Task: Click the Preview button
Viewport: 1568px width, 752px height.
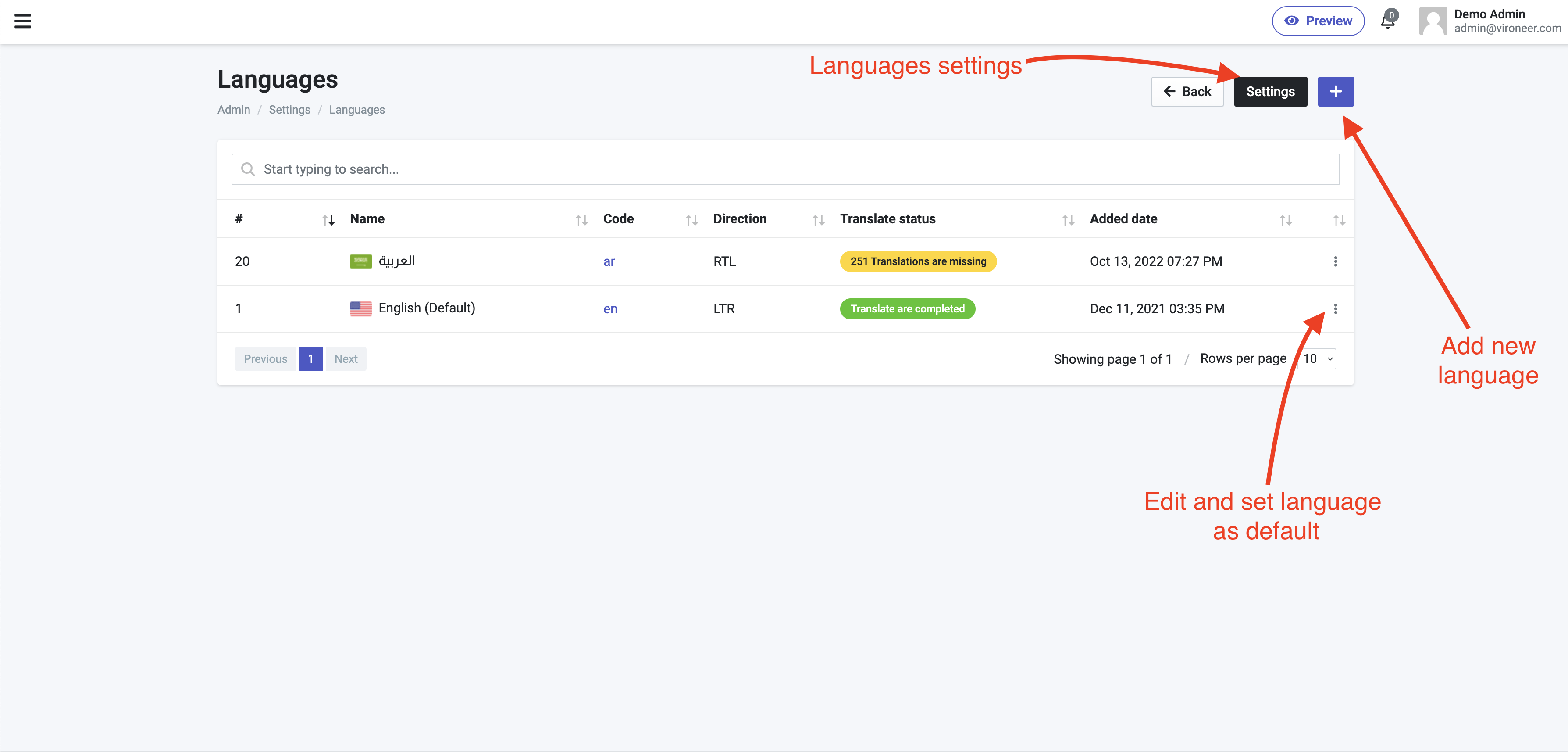Action: pos(1318,21)
